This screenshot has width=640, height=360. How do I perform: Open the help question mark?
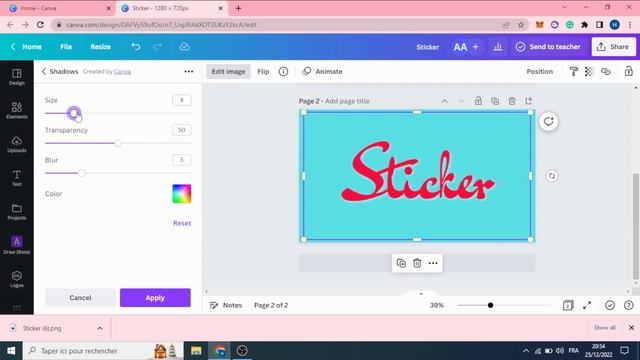[629, 305]
